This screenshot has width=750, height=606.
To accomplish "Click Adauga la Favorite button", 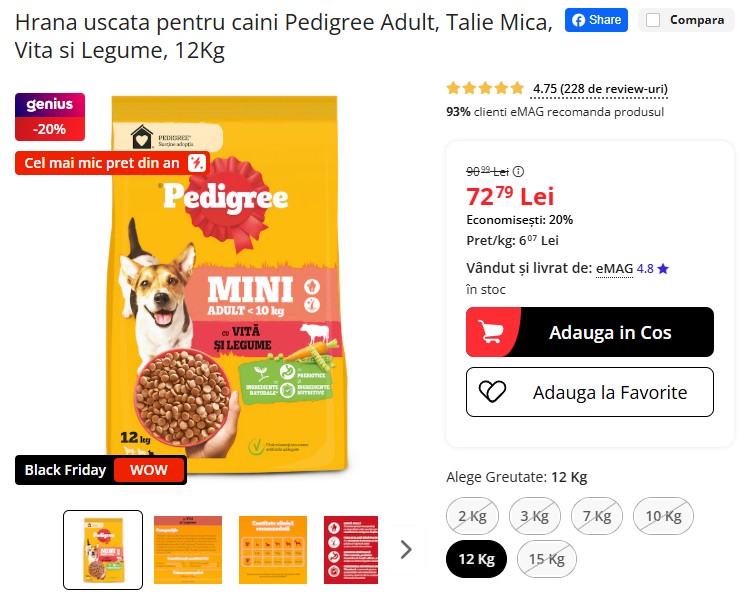I will (x=590, y=392).
